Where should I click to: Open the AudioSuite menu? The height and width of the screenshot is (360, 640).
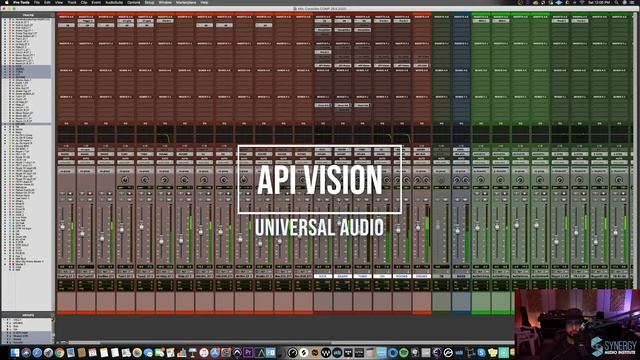tap(114, 2)
